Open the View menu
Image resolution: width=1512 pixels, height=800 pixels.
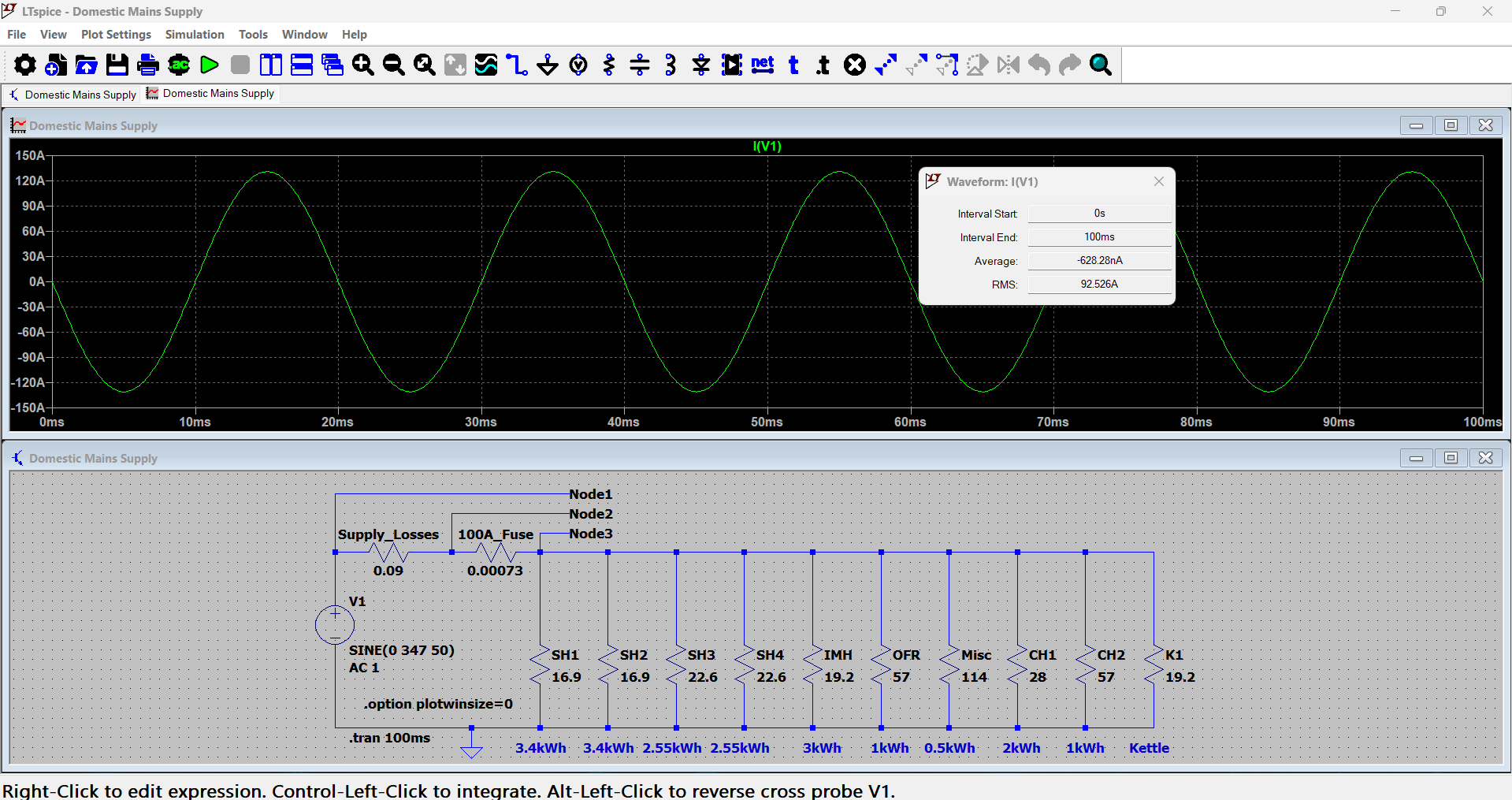54,35
